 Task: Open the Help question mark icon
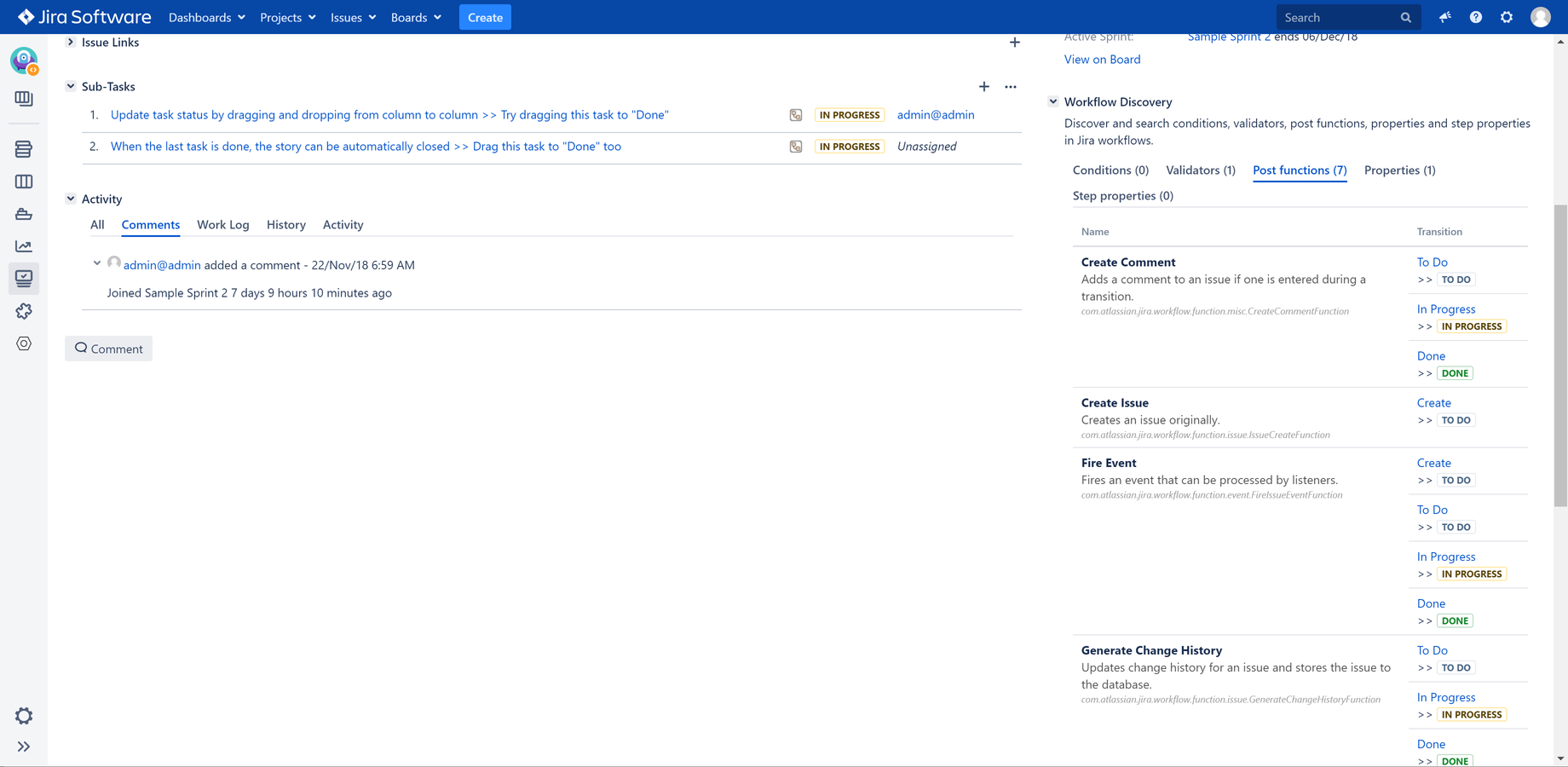[x=1476, y=17]
